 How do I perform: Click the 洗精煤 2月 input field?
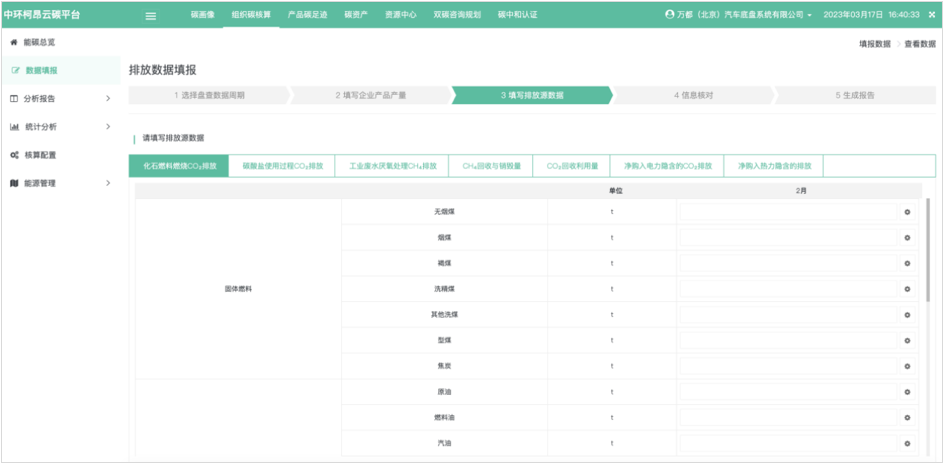click(x=788, y=289)
